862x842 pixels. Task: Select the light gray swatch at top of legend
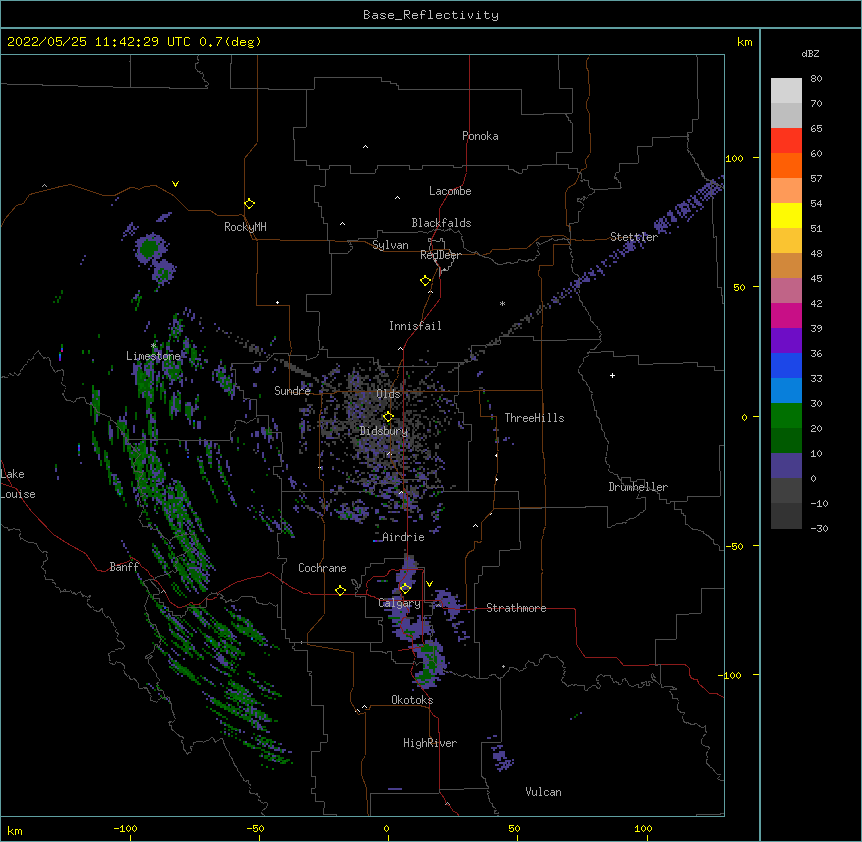click(x=786, y=90)
